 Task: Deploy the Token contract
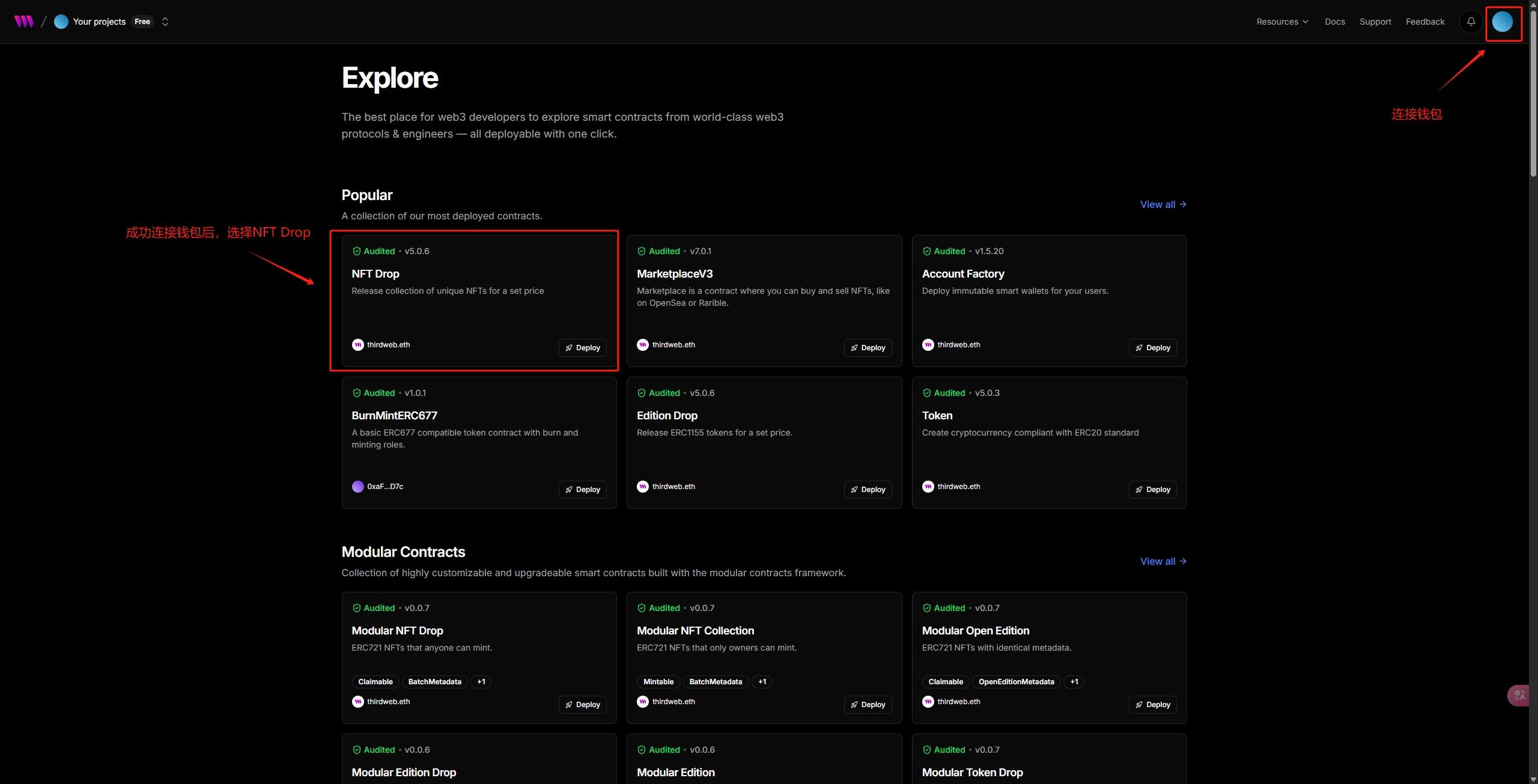click(1152, 490)
